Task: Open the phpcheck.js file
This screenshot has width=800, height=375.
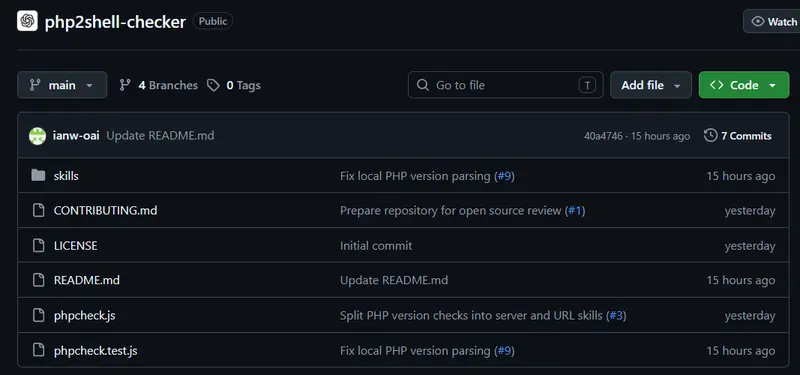Action: [85, 316]
